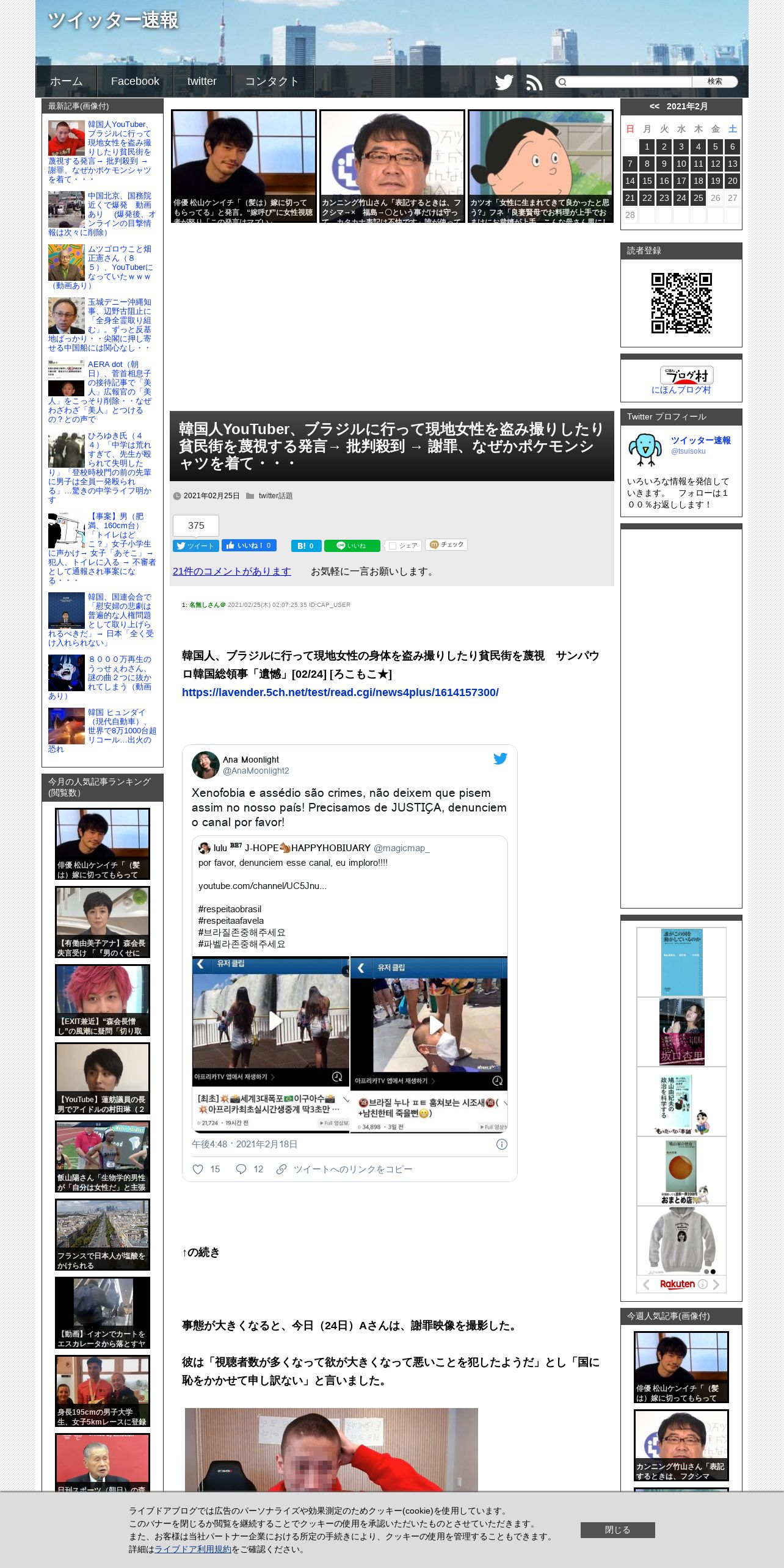The height and width of the screenshot is (1568, 784).
Task: Click the Ana Moonlight profile avatar
Action: [x=206, y=765]
